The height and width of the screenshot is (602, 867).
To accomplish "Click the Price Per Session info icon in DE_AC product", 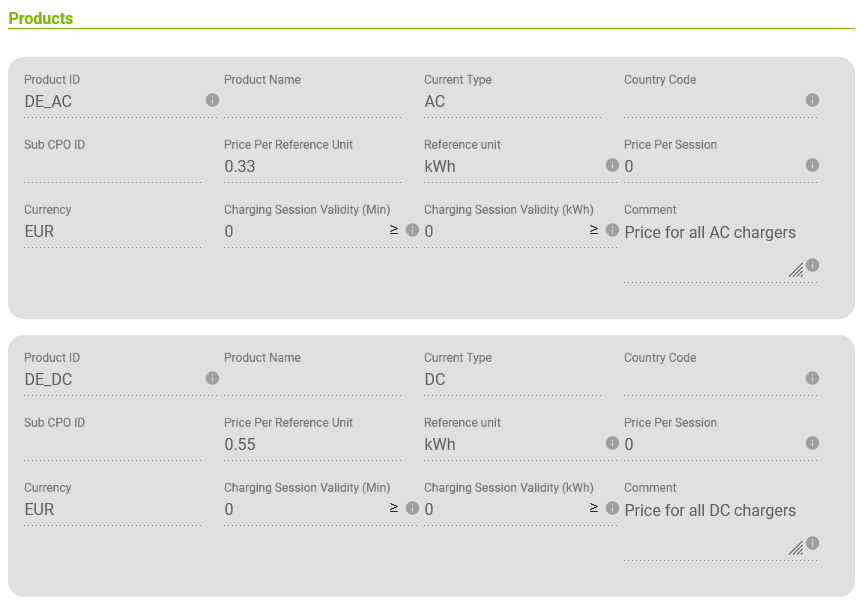I will tap(812, 165).
